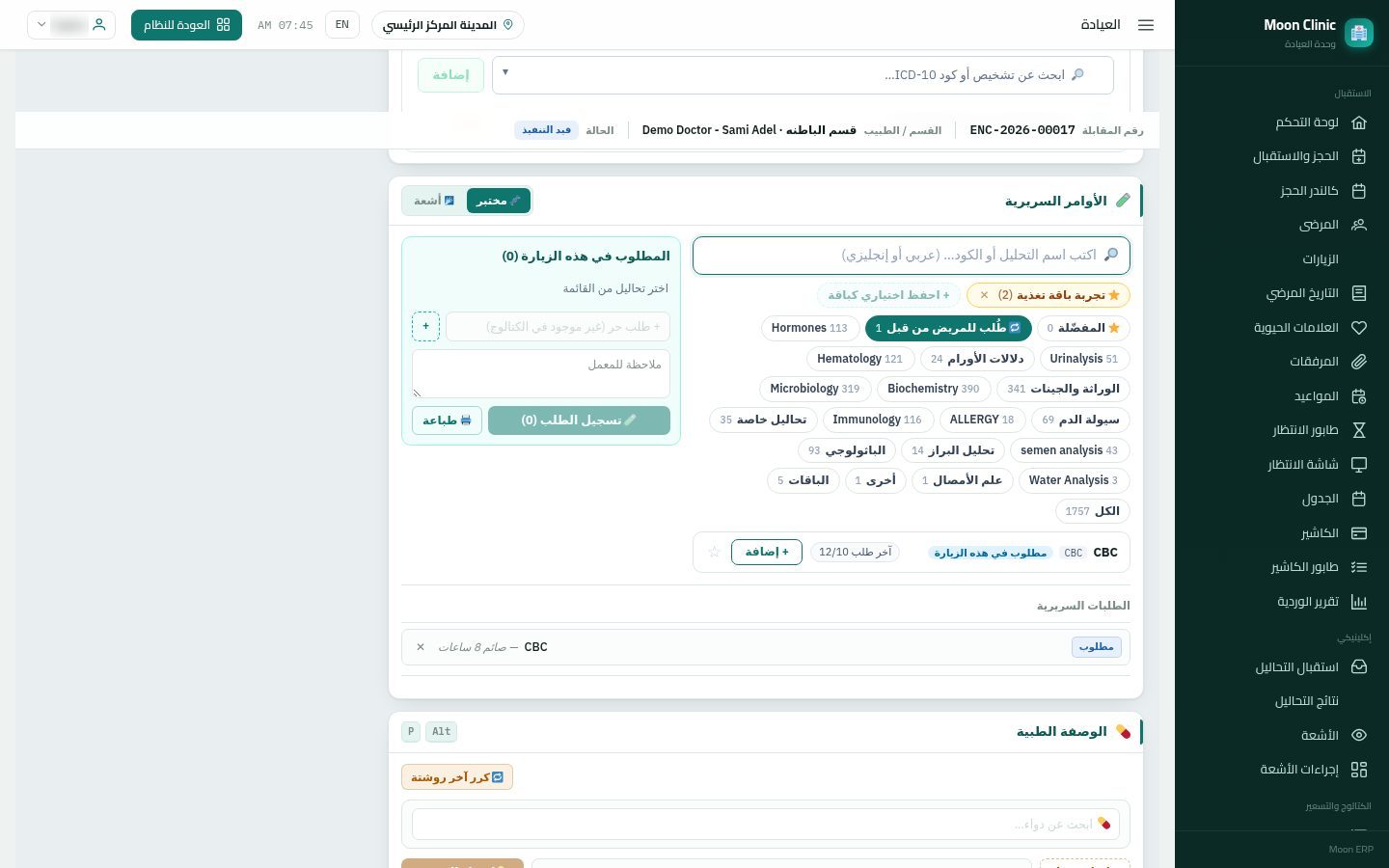The image size is (1389, 868).
Task: Filter tests by Hematology category
Action: (x=859, y=359)
